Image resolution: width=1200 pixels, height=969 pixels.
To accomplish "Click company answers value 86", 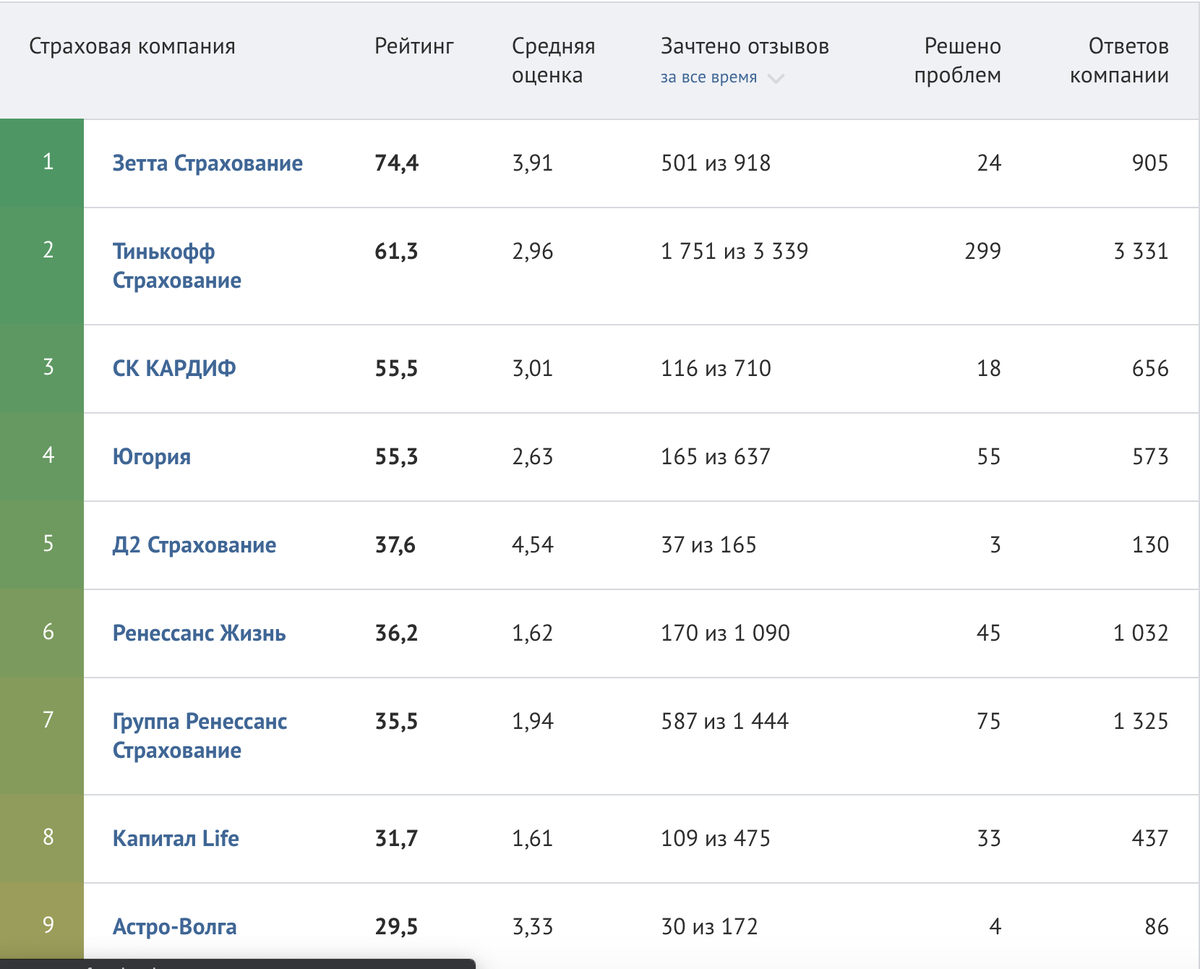I will (x=1157, y=927).
